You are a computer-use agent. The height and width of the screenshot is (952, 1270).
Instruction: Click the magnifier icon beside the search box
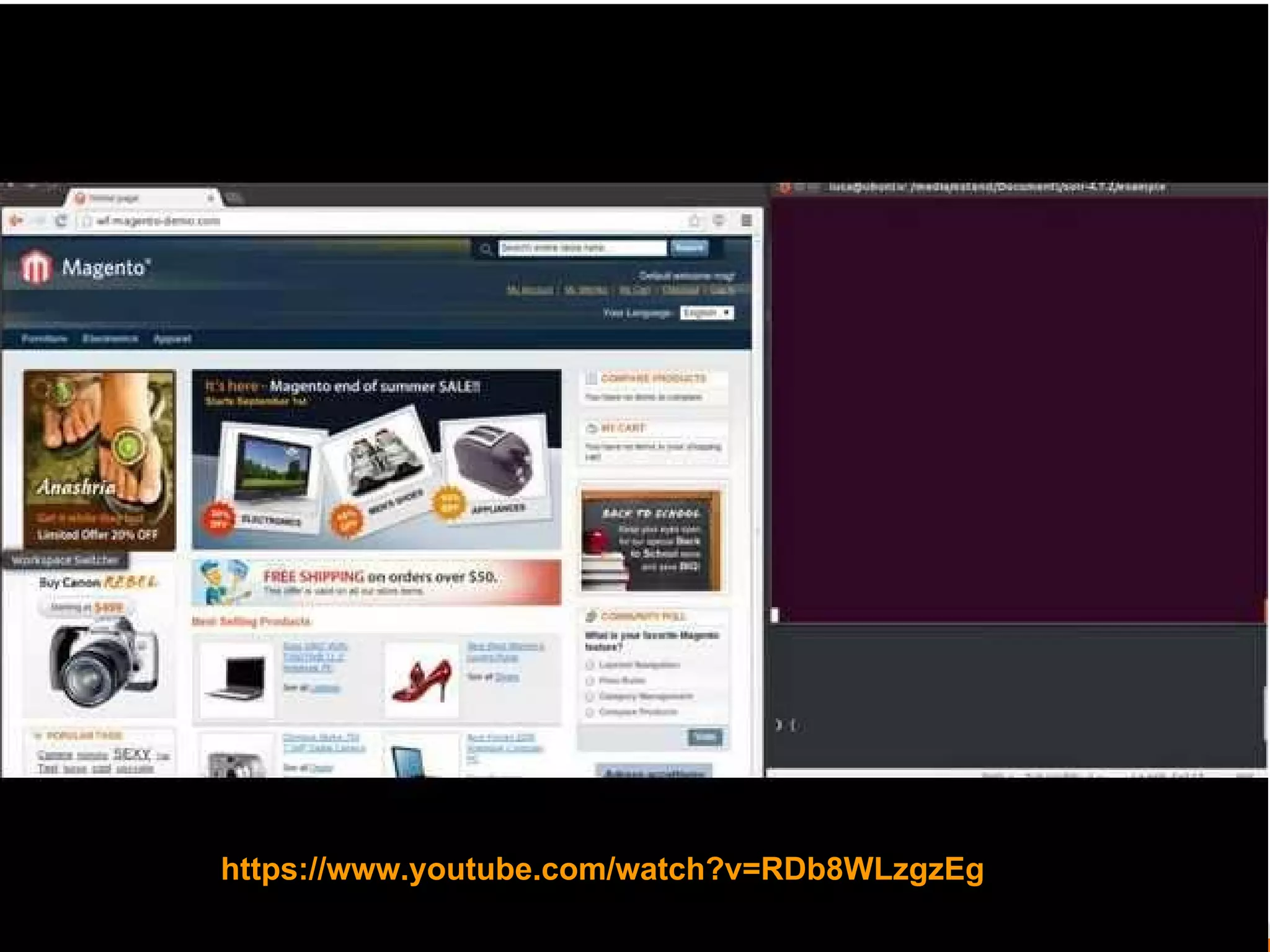click(486, 249)
